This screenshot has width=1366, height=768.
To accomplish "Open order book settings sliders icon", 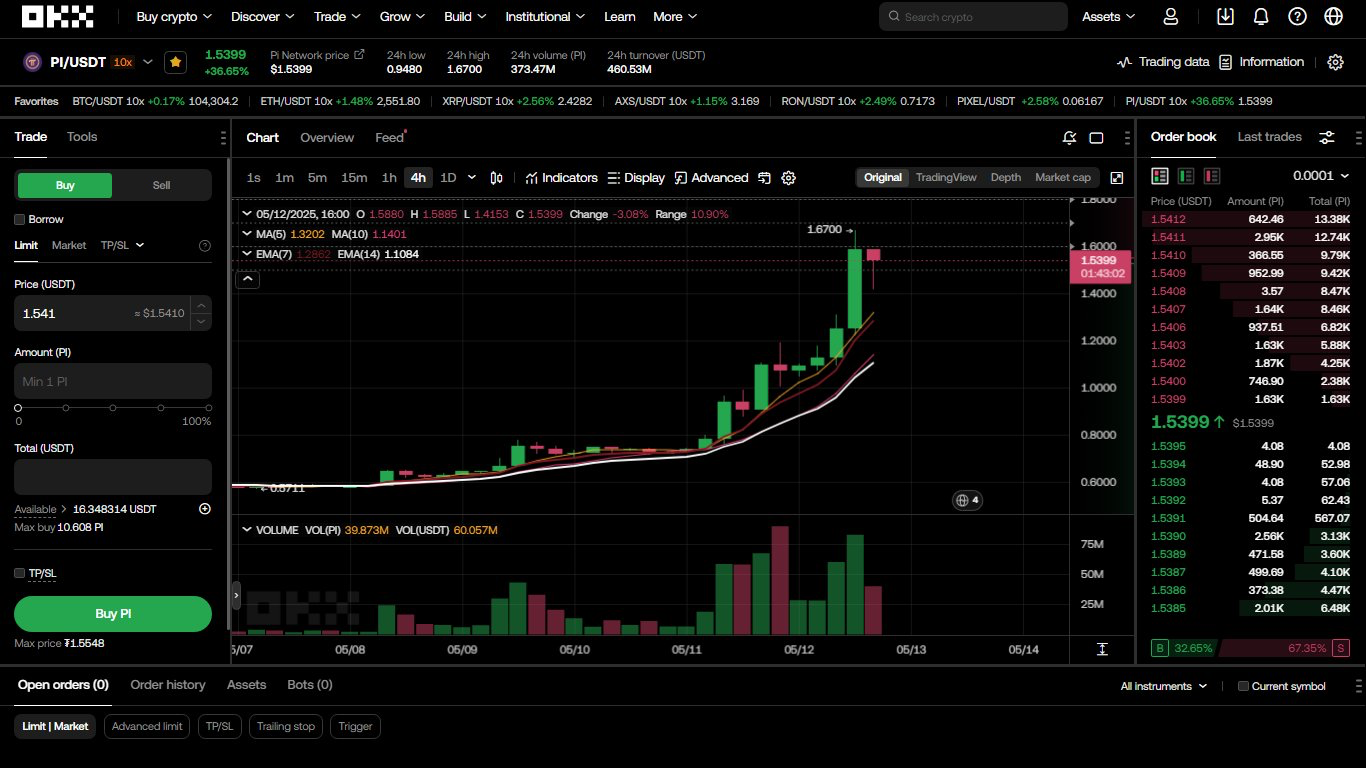I will click(1327, 137).
